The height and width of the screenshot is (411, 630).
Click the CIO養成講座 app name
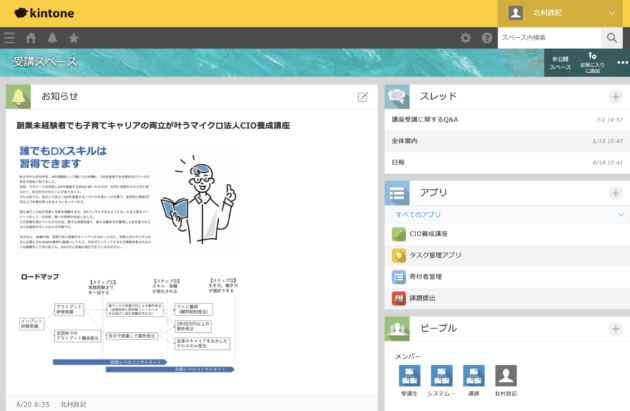pyautogui.click(x=428, y=234)
